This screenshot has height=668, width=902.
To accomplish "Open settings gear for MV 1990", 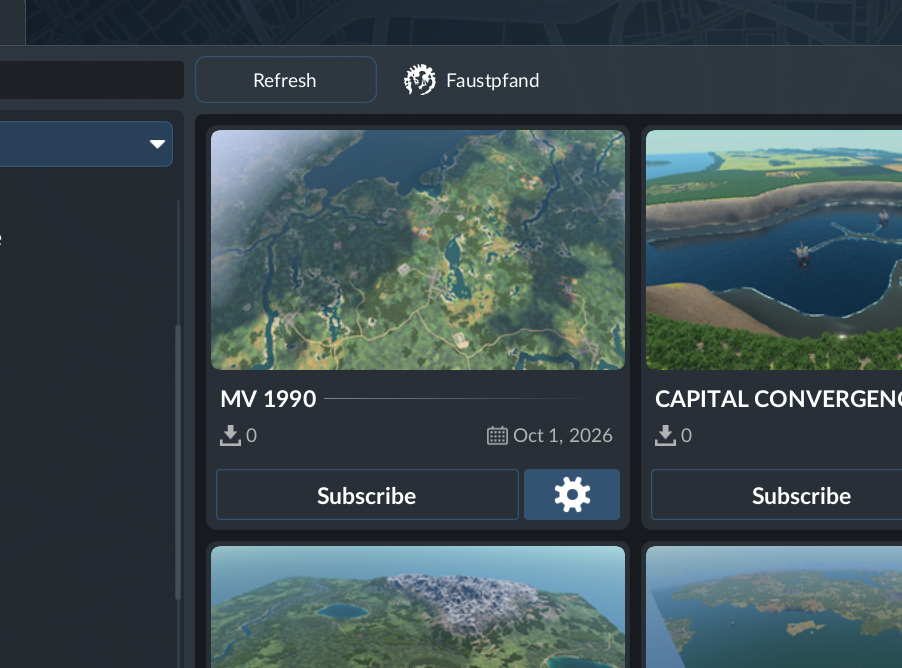I will point(572,494).
